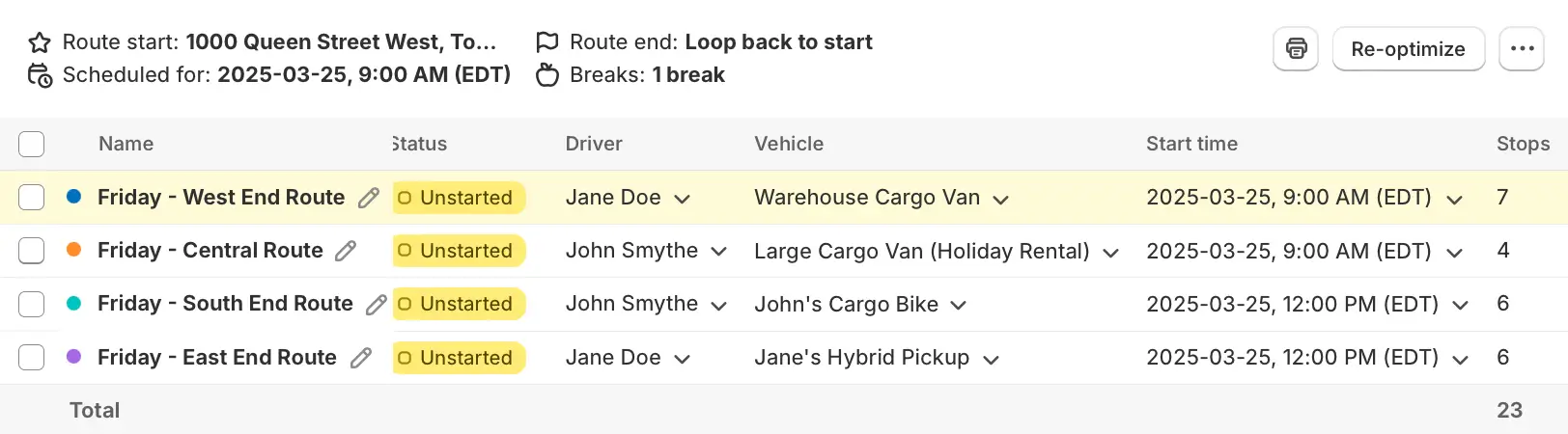Sort by the Driver column header

[594, 144]
